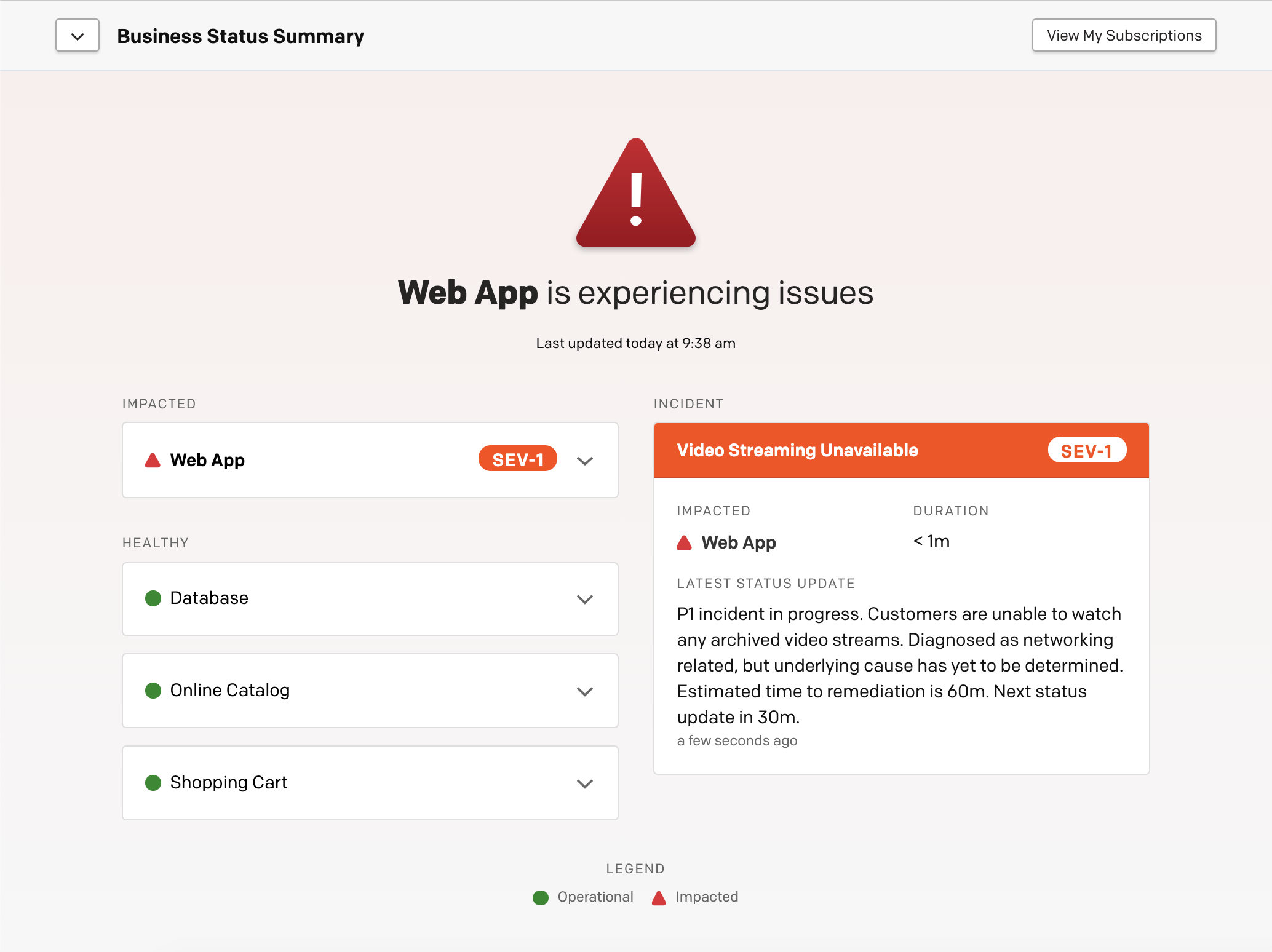The height and width of the screenshot is (952, 1272).
Task: Click white SEV-1 badge in incident header
Action: 1086,451
